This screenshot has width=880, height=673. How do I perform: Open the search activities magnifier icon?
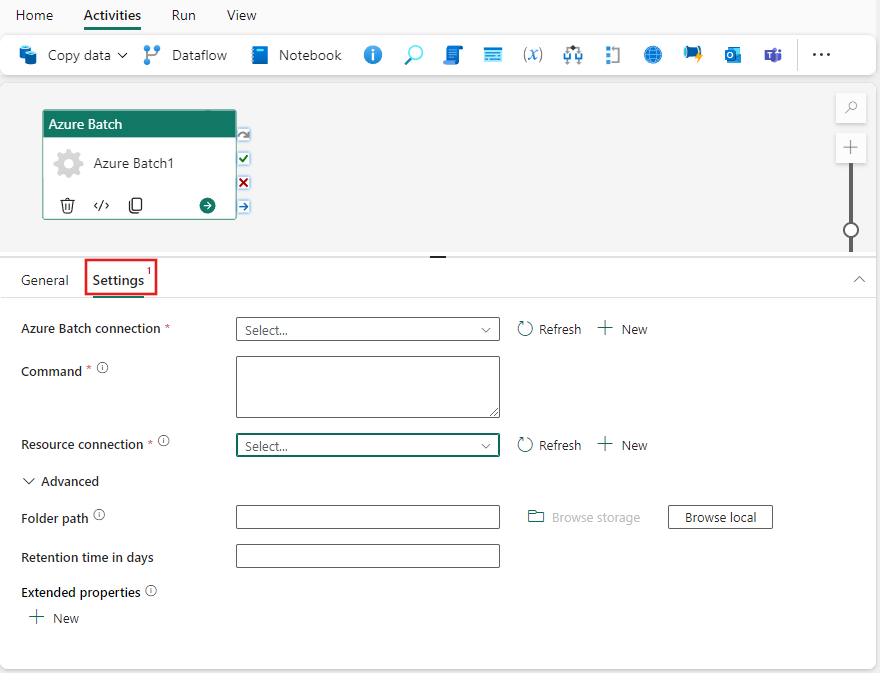pos(413,55)
